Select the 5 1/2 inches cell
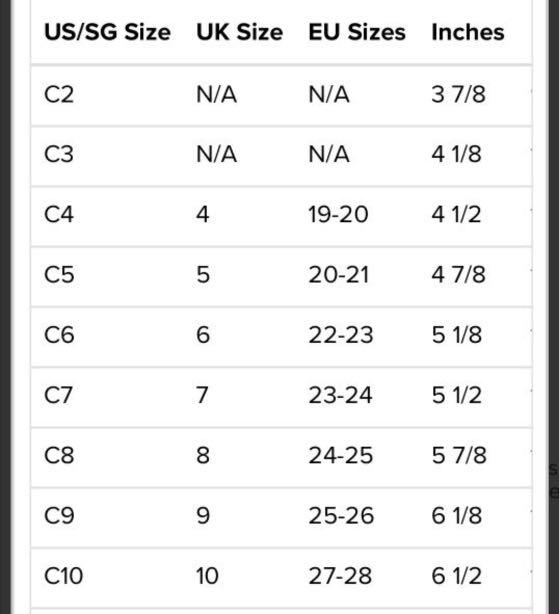Screen dimensions: 559x614 pos(456,395)
